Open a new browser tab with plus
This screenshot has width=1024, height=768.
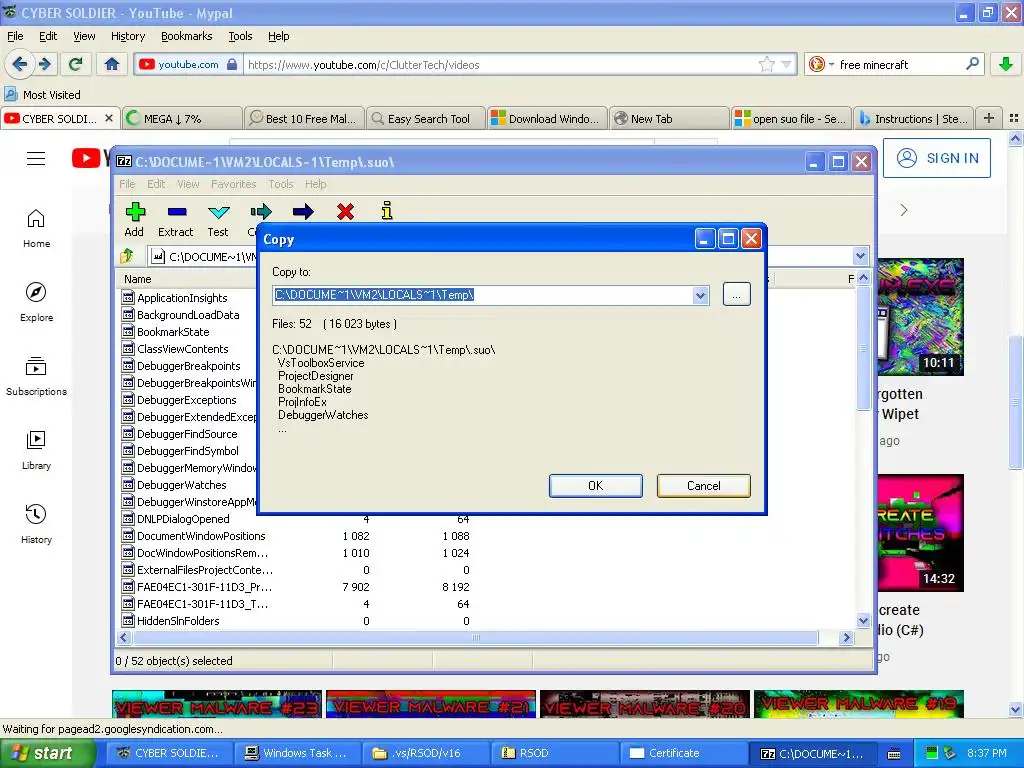(989, 118)
